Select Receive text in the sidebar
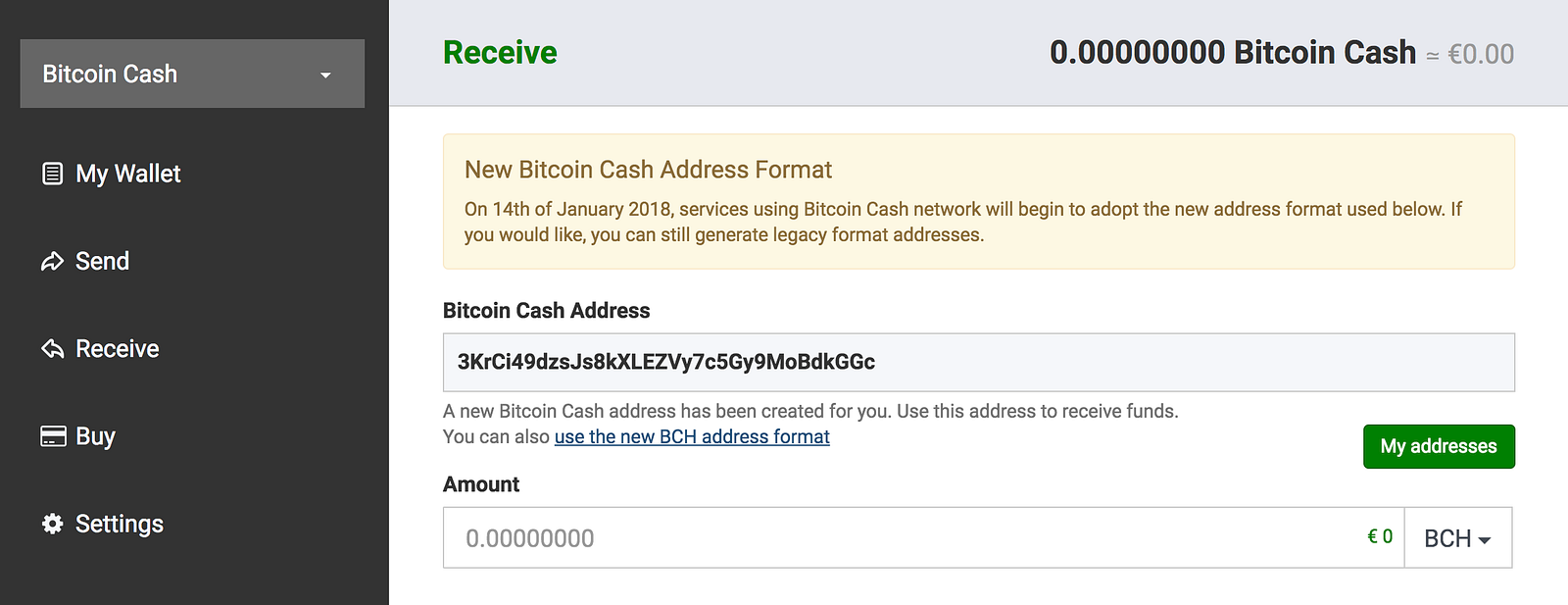1568x605 pixels. 117,348
